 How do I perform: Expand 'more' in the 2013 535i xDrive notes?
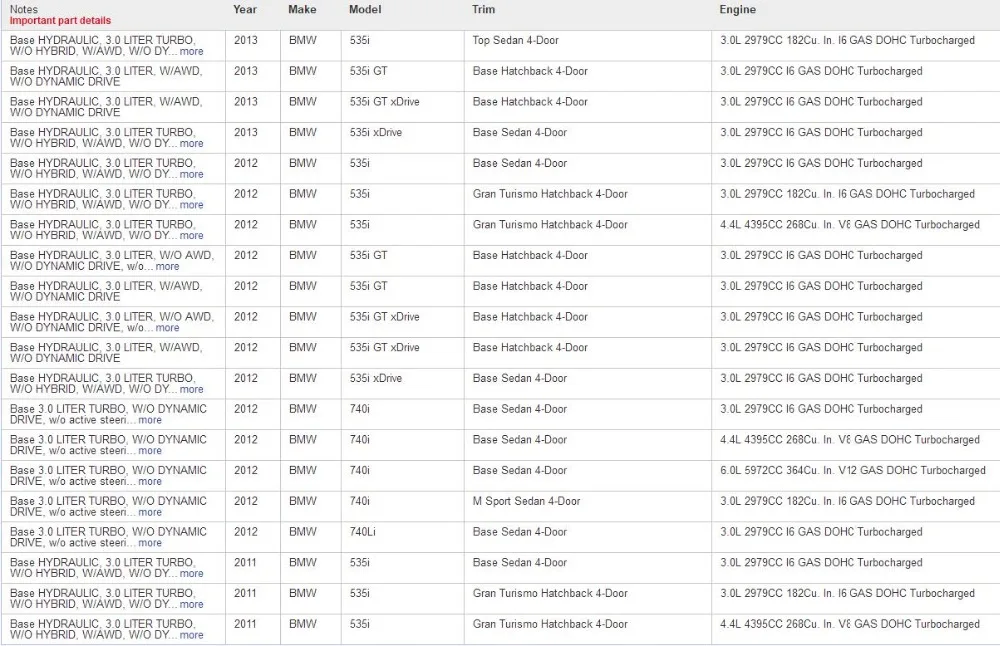191,143
